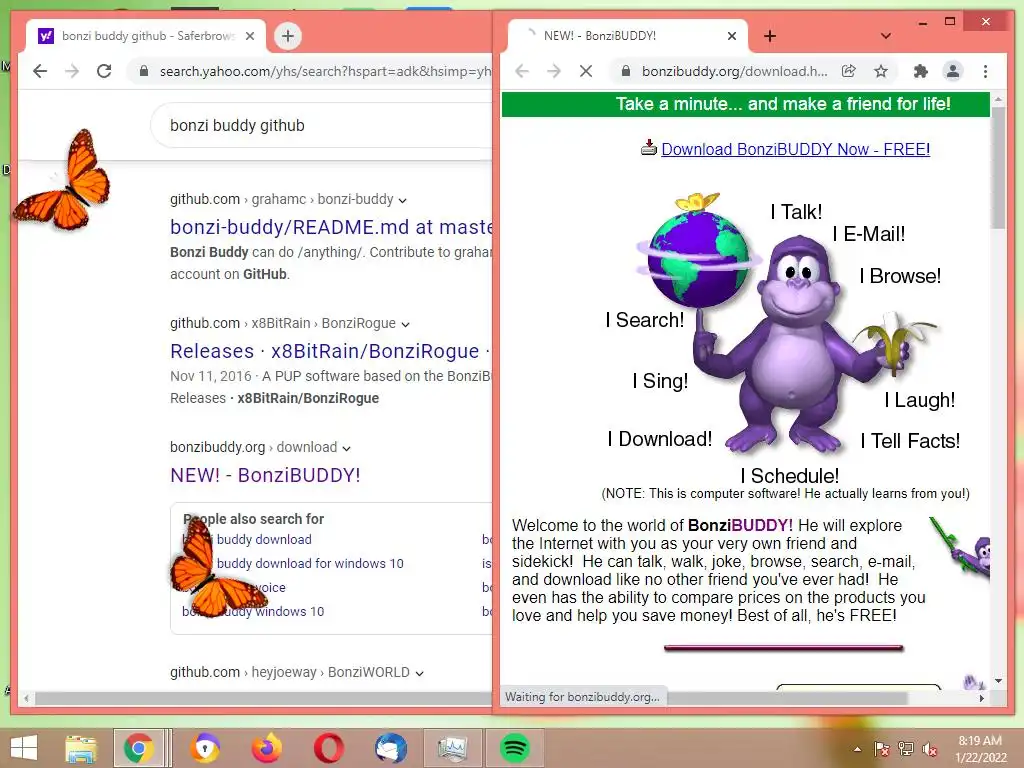
Task: Expand the grahamc bonzi-buddy result chevron
Action: click(x=402, y=200)
